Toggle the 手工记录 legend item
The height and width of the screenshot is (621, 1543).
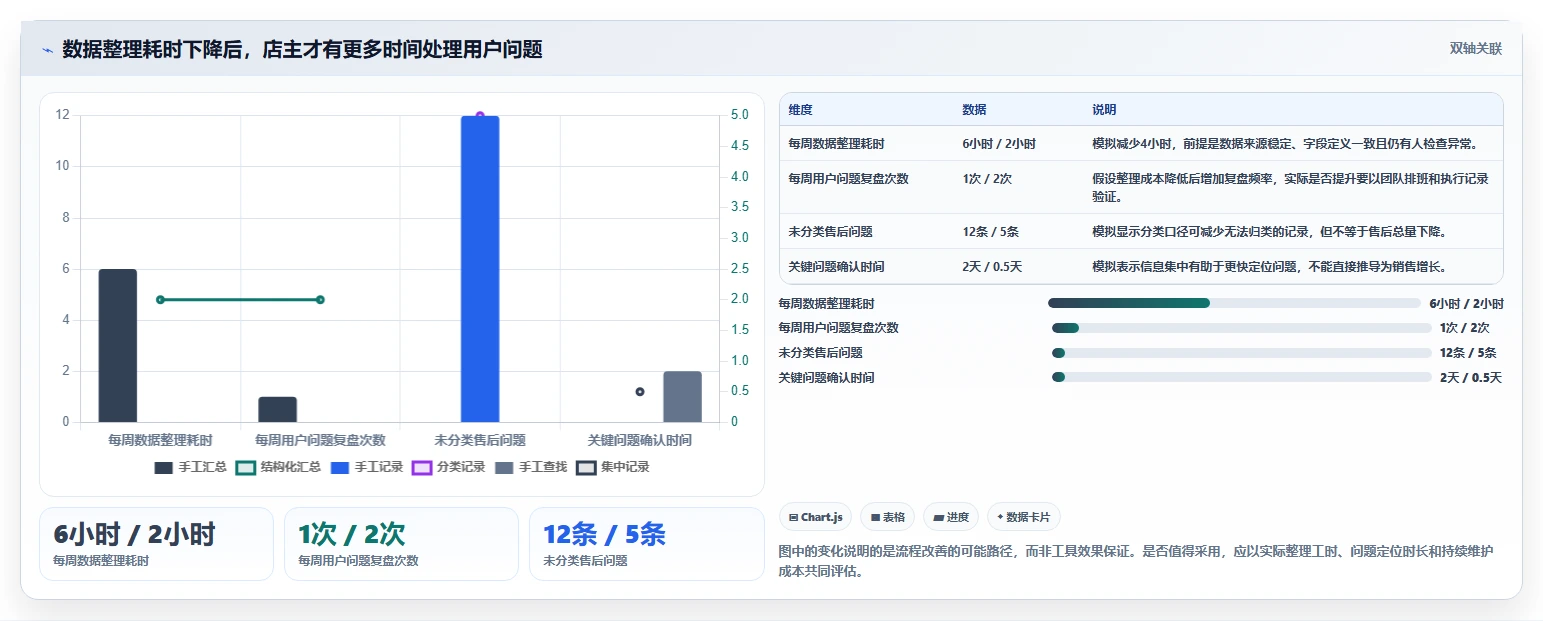coord(366,467)
